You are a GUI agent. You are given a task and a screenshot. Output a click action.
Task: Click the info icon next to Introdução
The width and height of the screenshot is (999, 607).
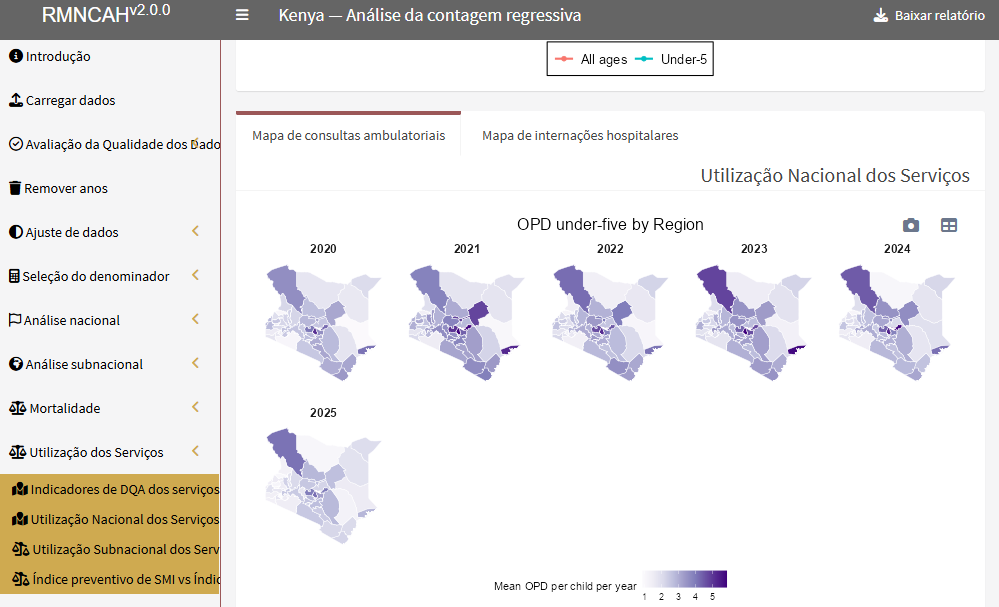click(x=16, y=56)
